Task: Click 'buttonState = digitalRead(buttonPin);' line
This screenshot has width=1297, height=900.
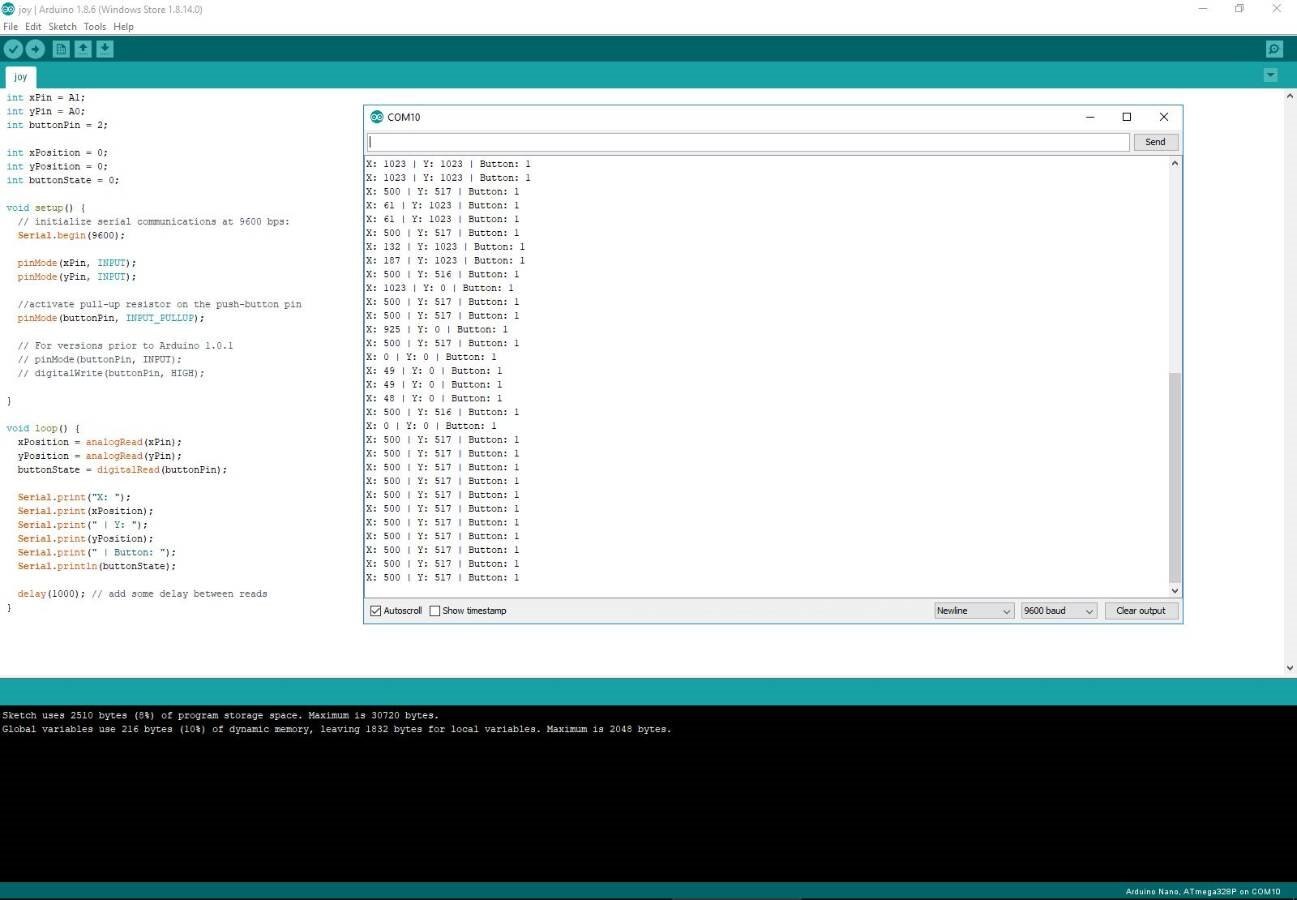Action: pos(122,470)
